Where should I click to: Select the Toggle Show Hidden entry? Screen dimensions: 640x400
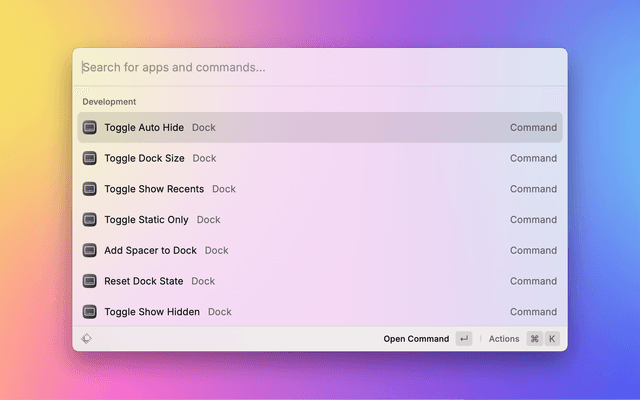(x=152, y=312)
